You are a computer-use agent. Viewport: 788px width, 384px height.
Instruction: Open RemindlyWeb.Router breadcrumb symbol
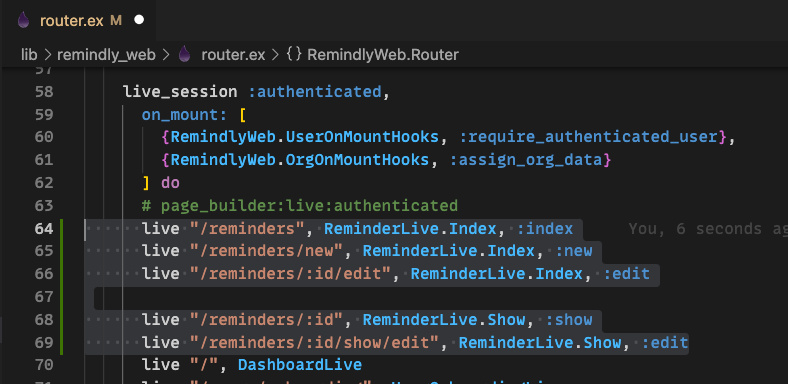click(x=382, y=54)
